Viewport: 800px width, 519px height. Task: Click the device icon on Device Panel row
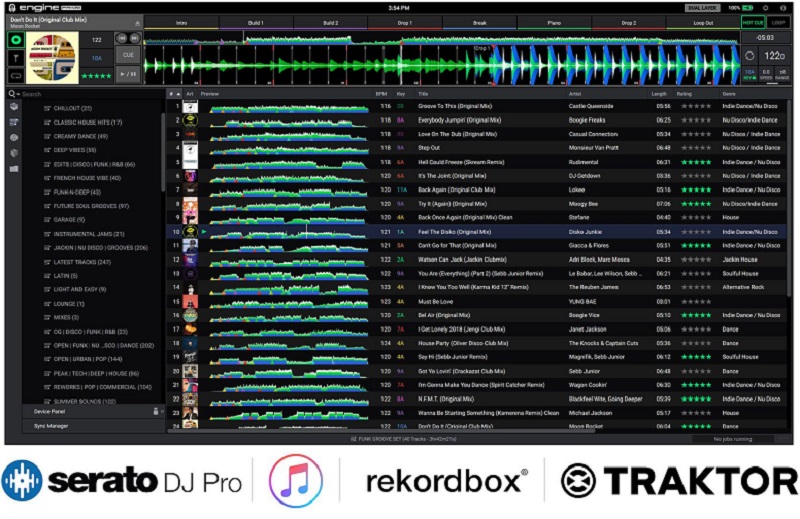coord(156,411)
